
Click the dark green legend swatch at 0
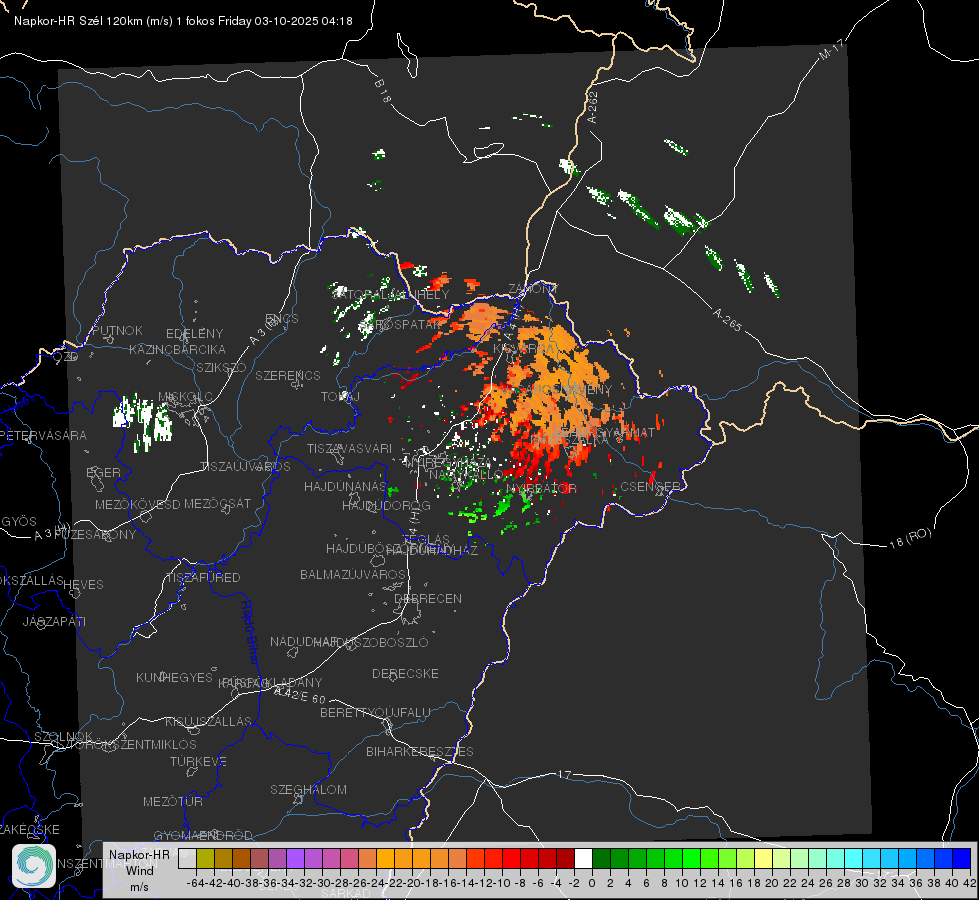(601, 858)
